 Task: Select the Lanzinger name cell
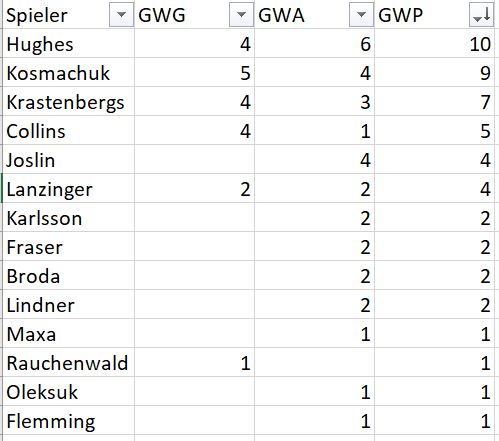[x=68, y=188]
